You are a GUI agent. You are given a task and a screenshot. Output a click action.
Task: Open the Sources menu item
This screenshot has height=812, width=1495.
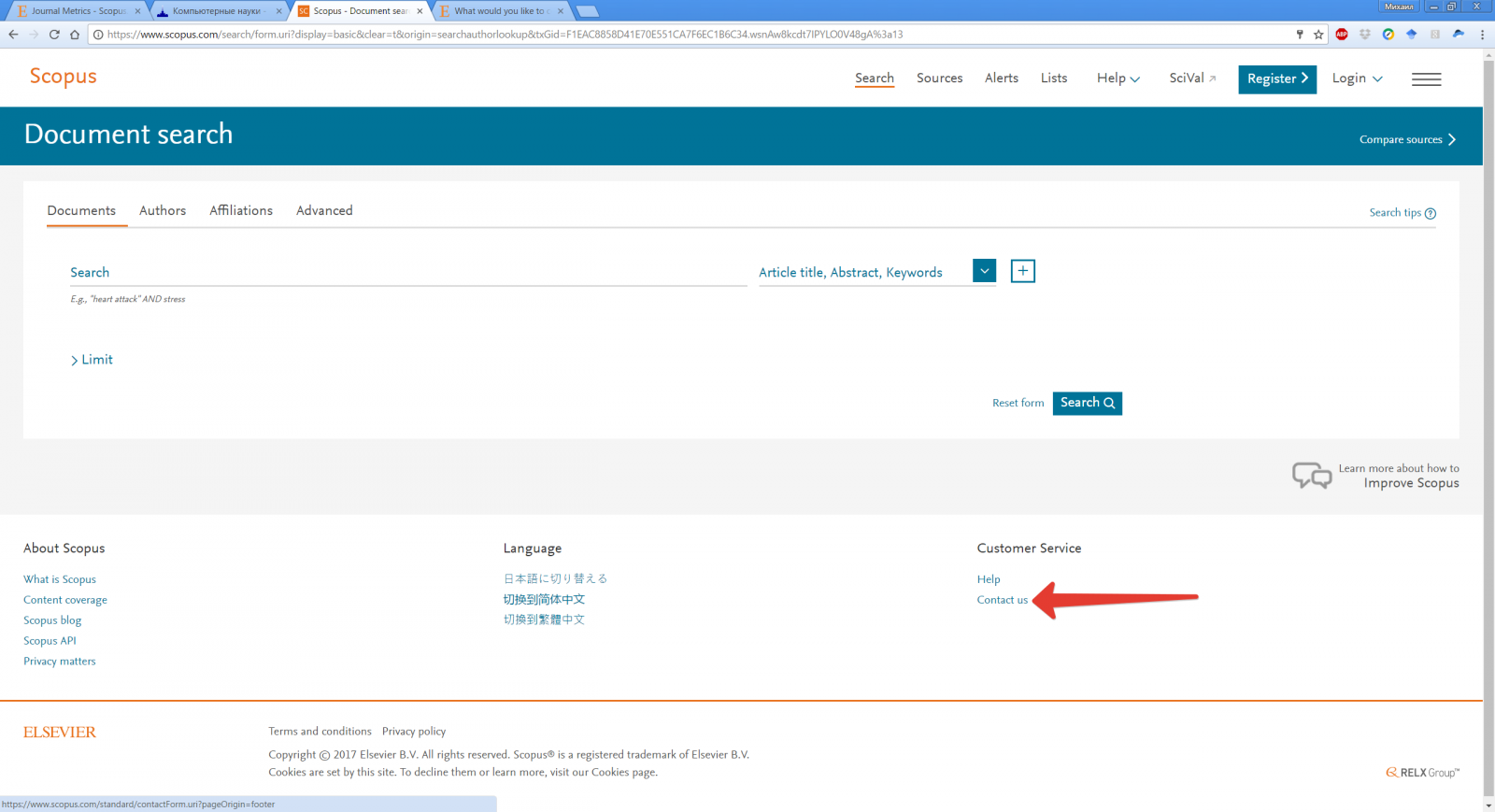point(939,78)
